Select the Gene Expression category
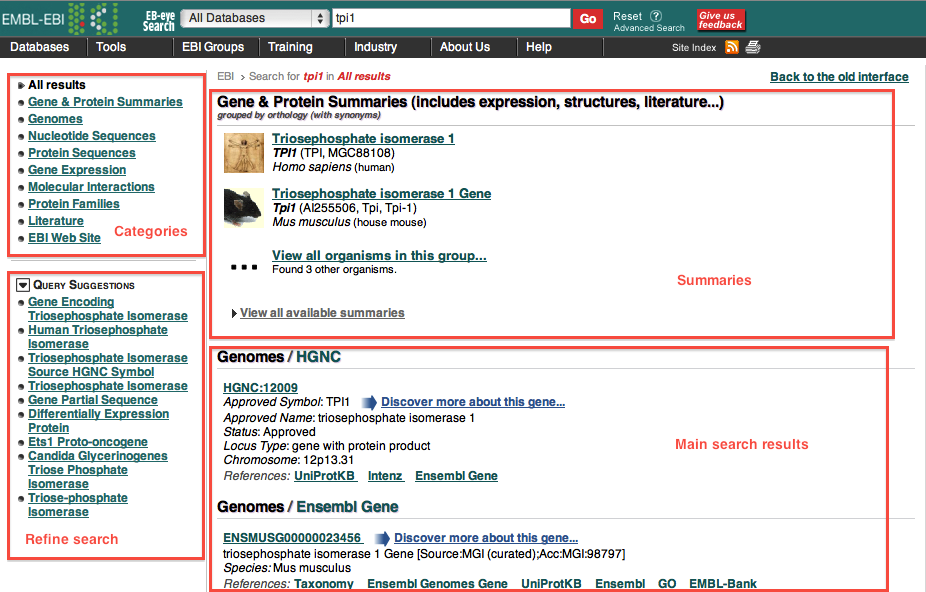The width and height of the screenshot is (926, 592). [77, 170]
